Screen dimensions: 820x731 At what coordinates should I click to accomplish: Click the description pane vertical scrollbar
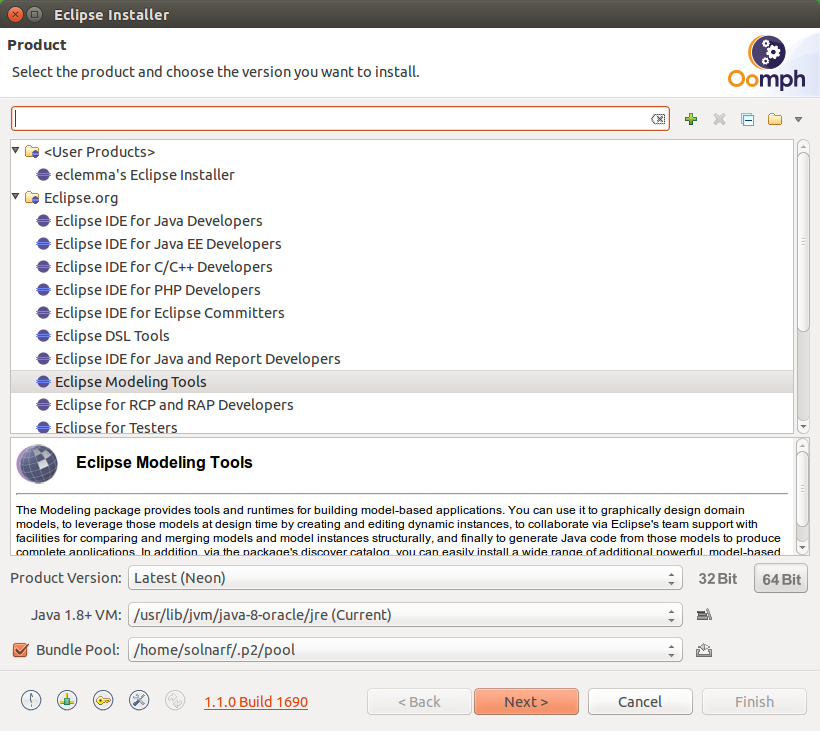(802, 489)
